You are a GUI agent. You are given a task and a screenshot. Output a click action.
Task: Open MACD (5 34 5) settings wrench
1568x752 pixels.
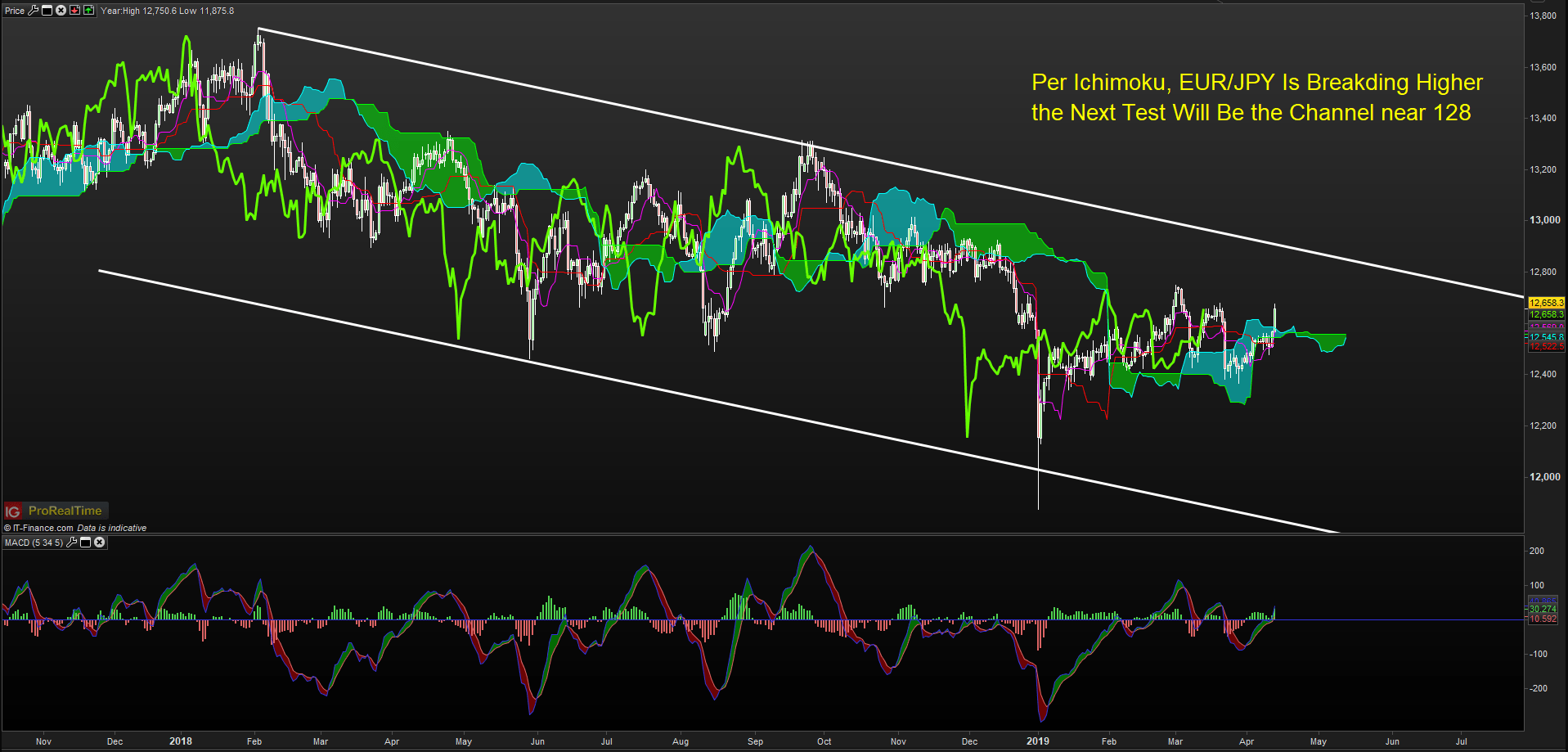pos(72,543)
